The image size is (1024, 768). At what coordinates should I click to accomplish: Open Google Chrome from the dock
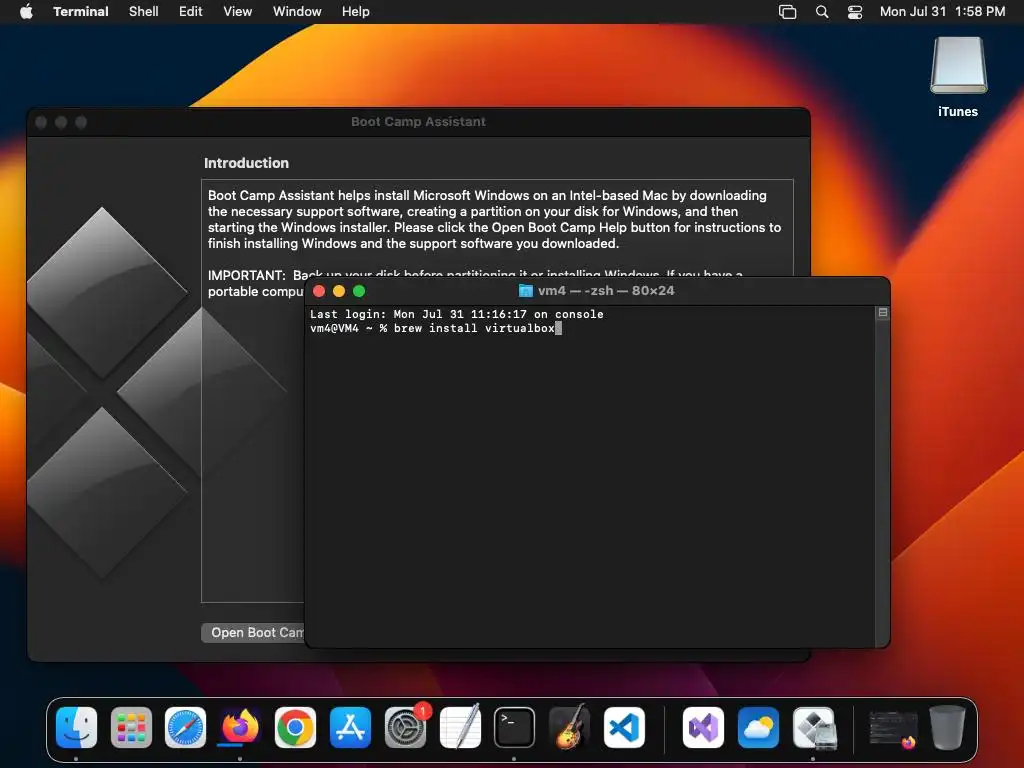click(x=295, y=728)
